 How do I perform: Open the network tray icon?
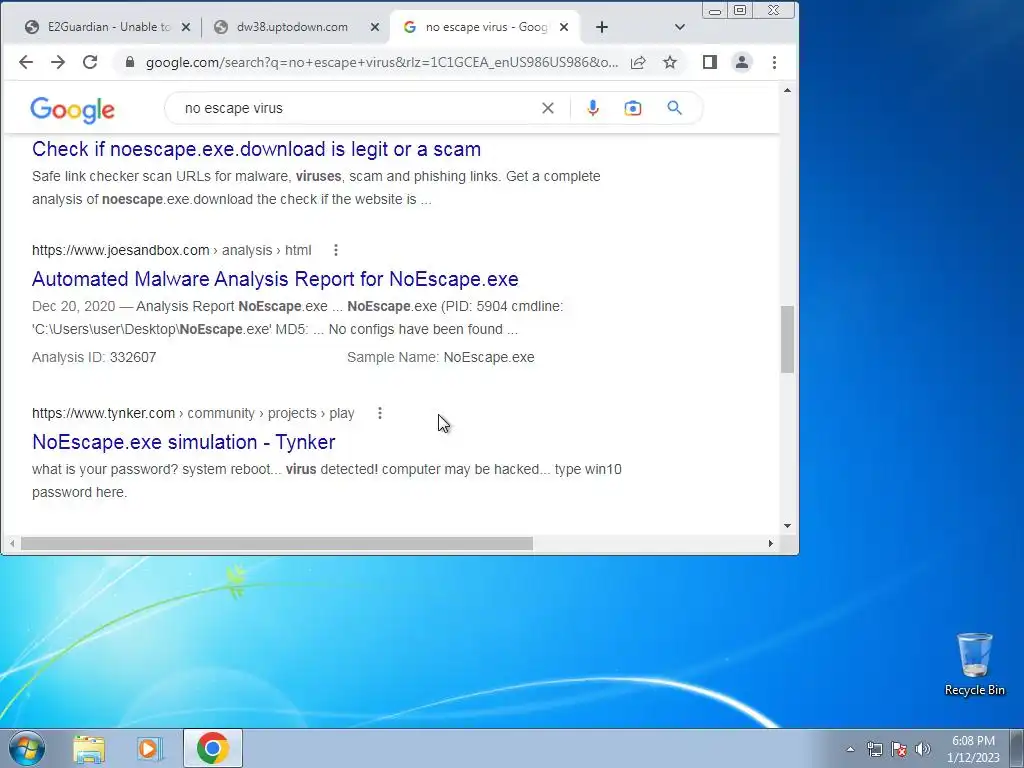[x=874, y=749]
